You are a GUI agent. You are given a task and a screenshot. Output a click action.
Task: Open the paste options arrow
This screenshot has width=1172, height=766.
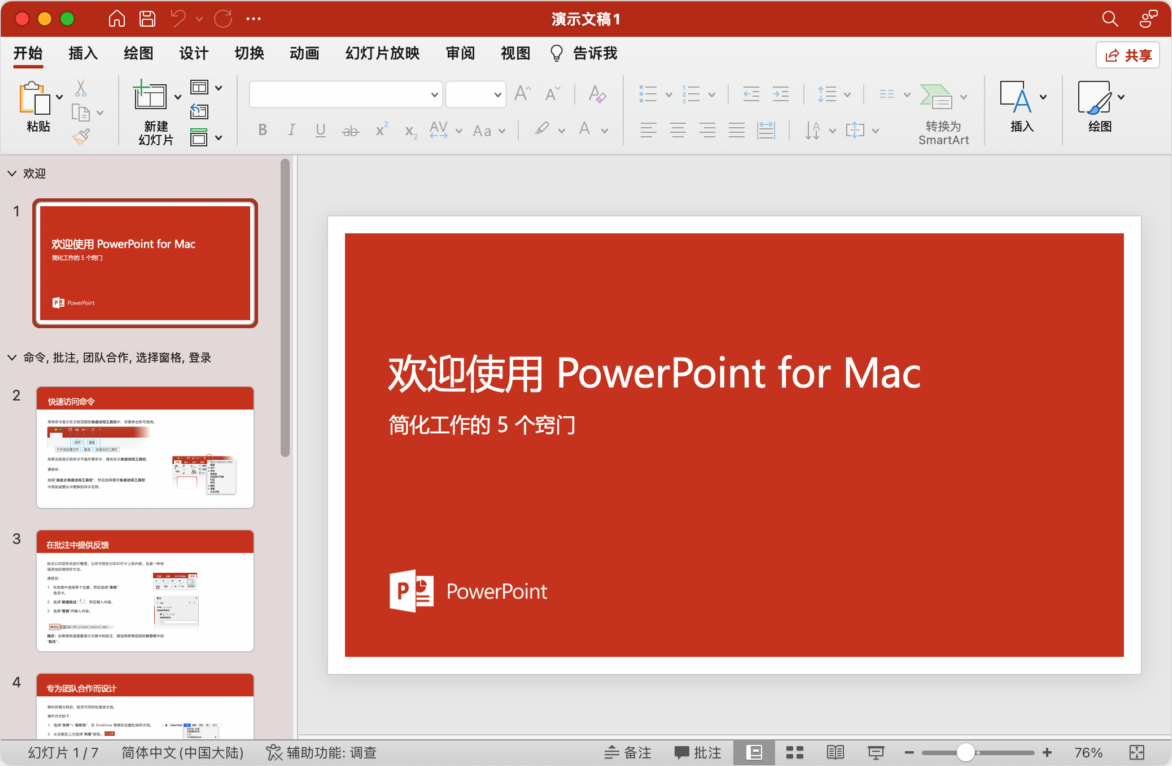(x=60, y=96)
